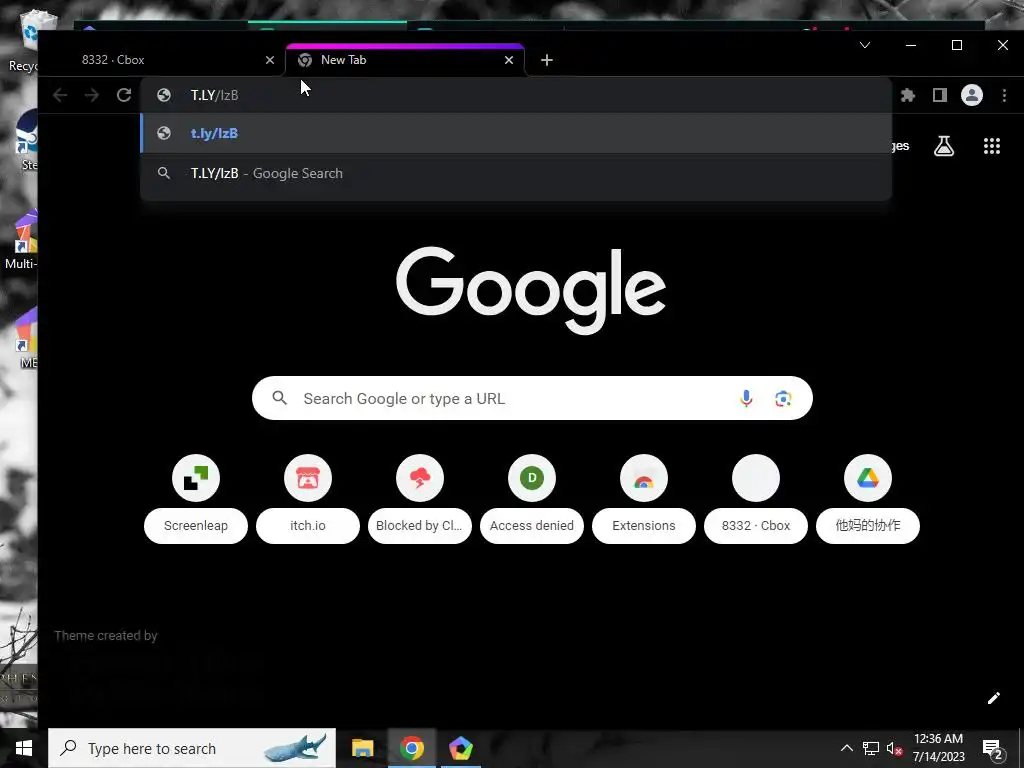Open the notification center icon

coord(993,749)
